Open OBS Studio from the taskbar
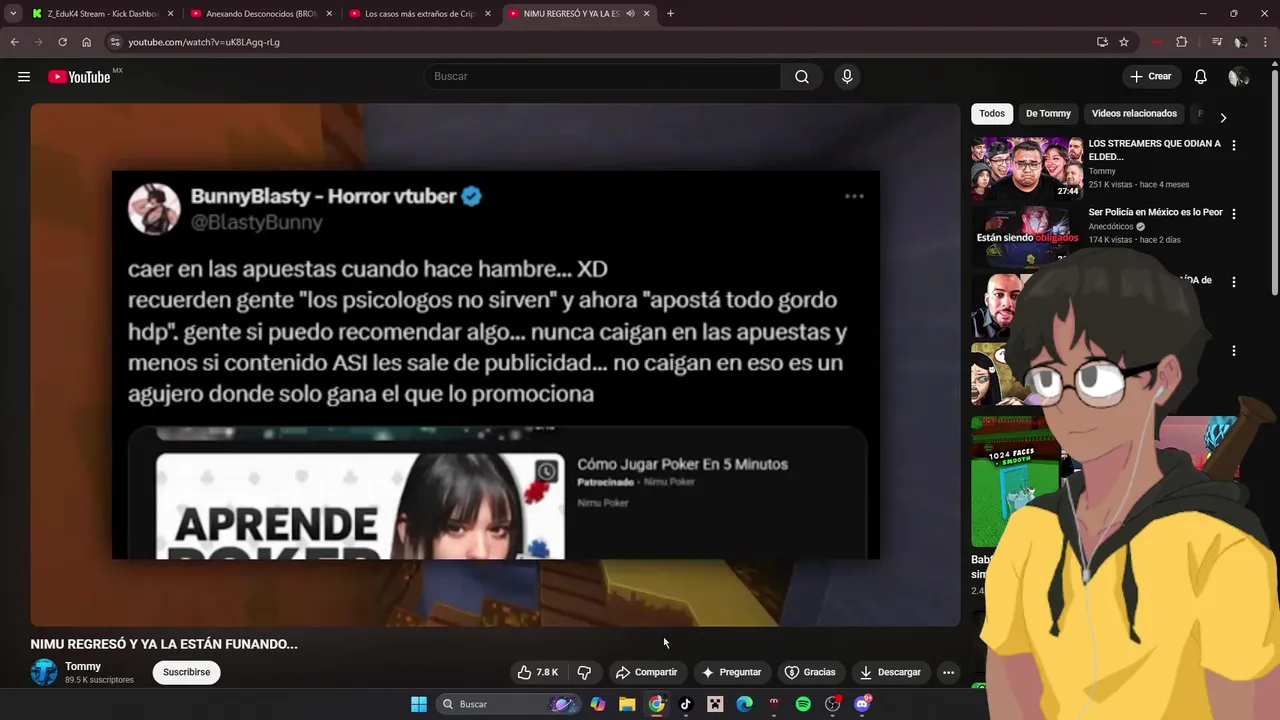The height and width of the screenshot is (720, 1280). (x=832, y=704)
